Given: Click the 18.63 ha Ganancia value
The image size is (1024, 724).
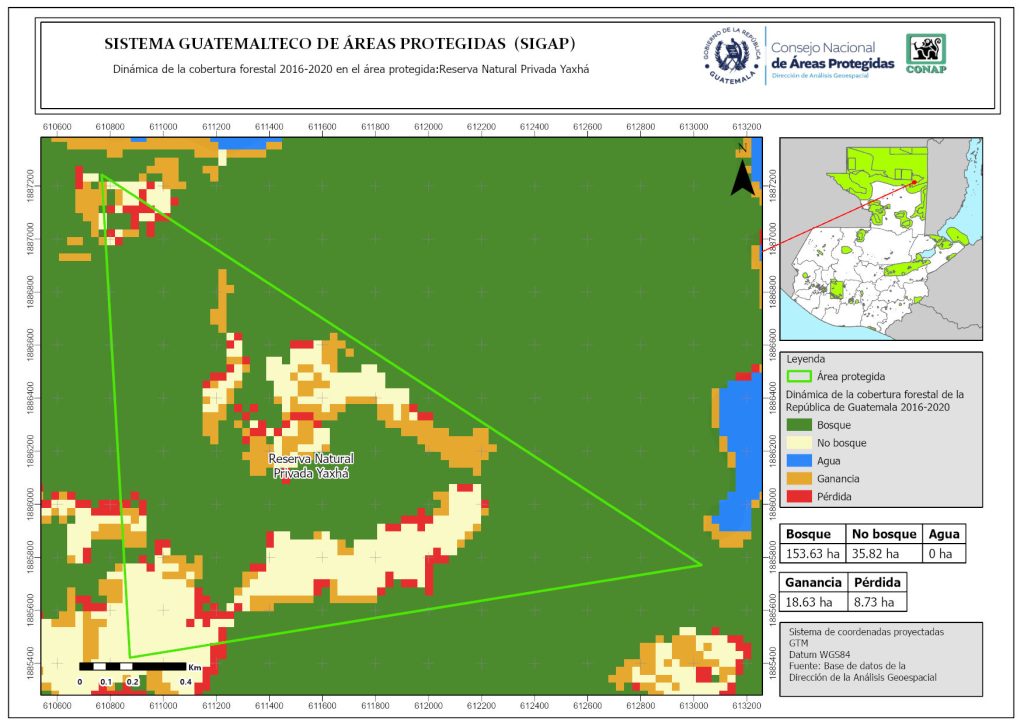Looking at the screenshot, I should point(812,601).
